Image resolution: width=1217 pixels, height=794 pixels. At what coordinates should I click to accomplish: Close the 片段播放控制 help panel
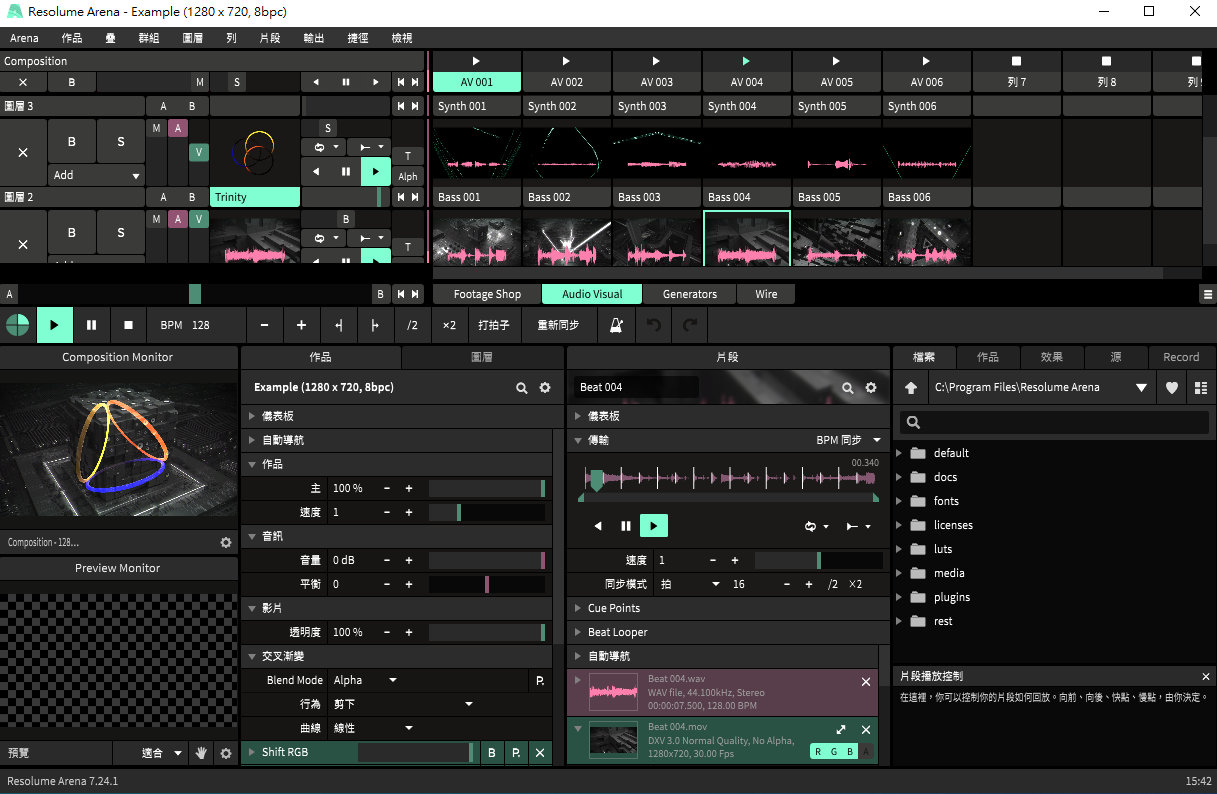coord(1206,676)
